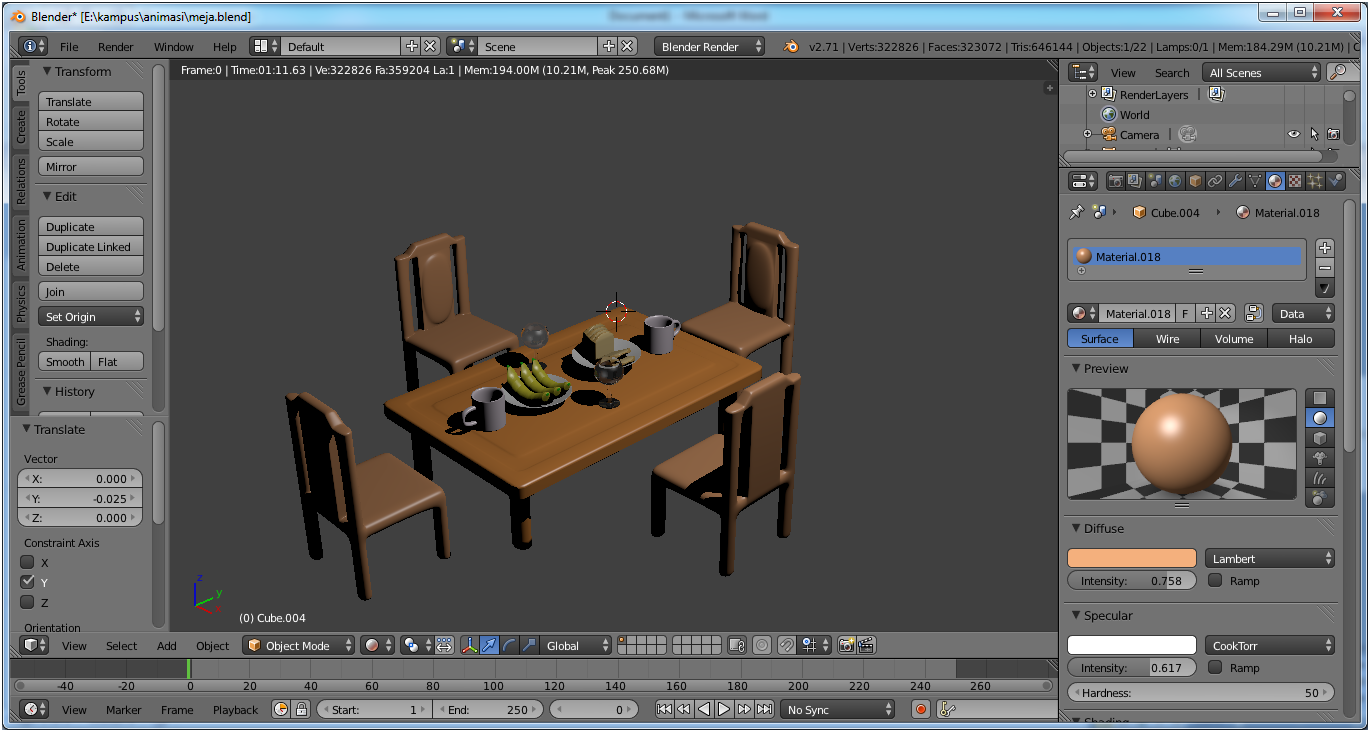Remove the material slot with minus
The width and height of the screenshot is (1370, 730).
(1325, 268)
